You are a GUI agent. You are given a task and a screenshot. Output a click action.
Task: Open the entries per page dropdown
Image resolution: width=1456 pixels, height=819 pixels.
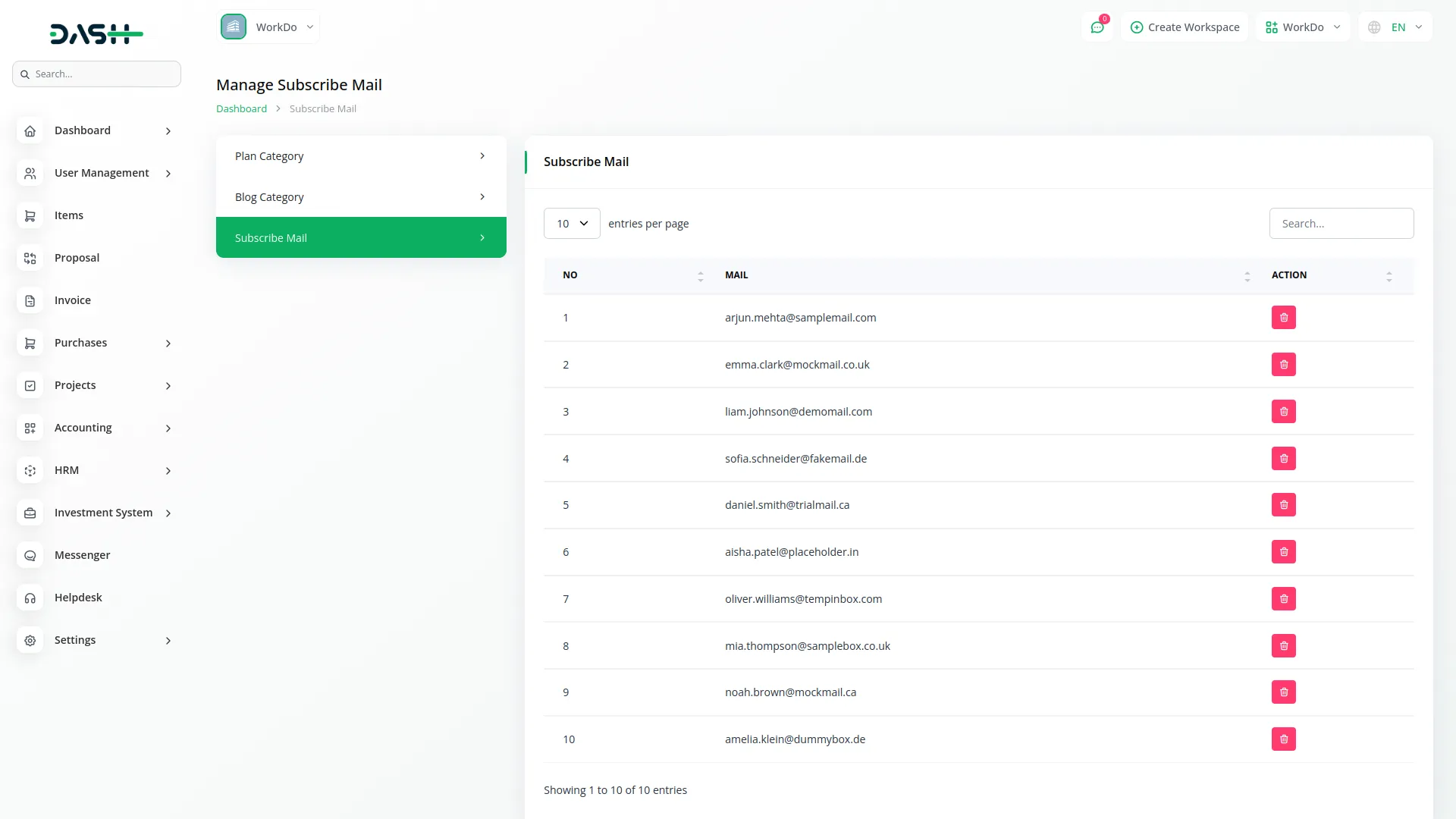pos(572,224)
